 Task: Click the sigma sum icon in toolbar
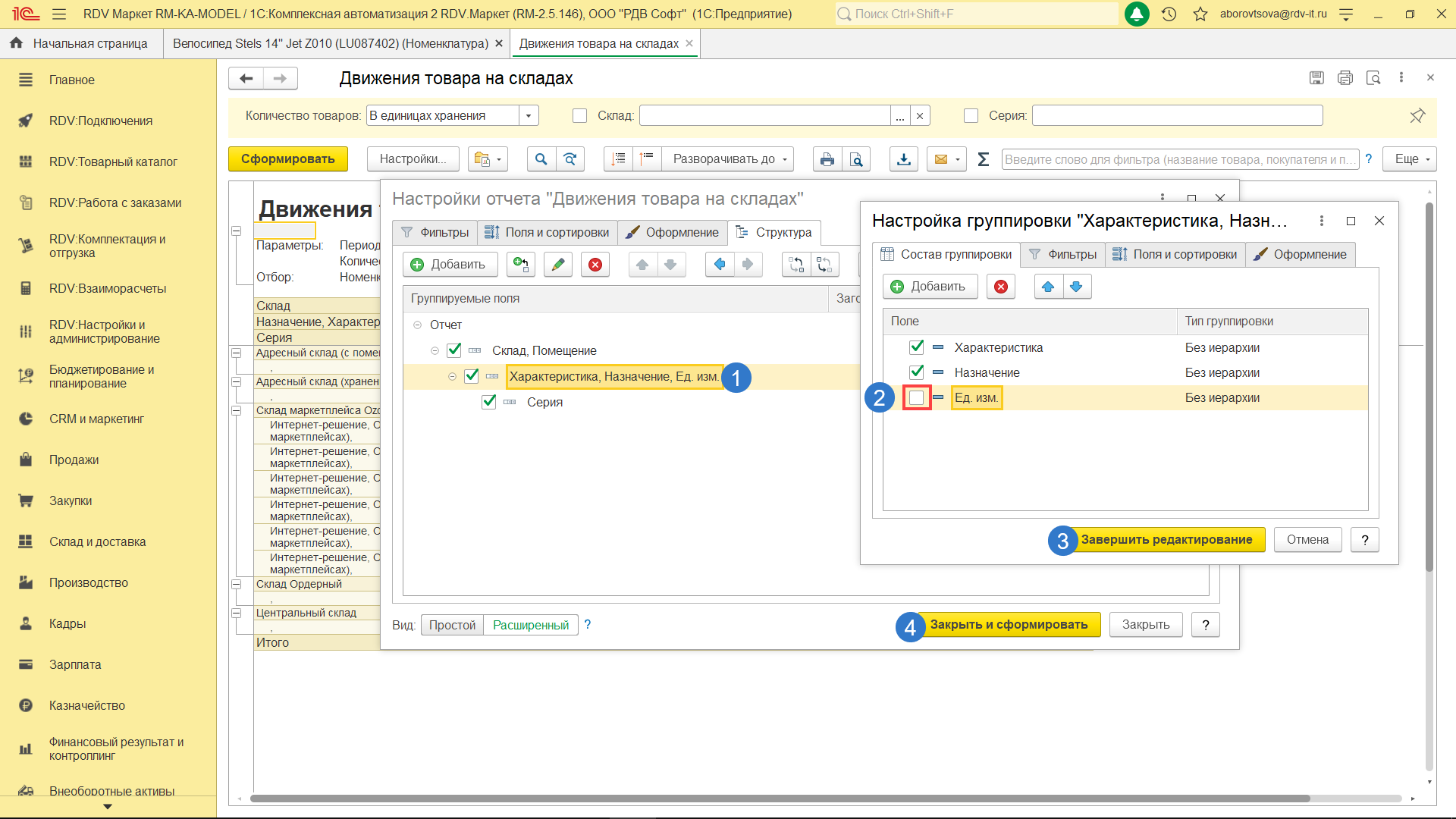pyautogui.click(x=984, y=159)
